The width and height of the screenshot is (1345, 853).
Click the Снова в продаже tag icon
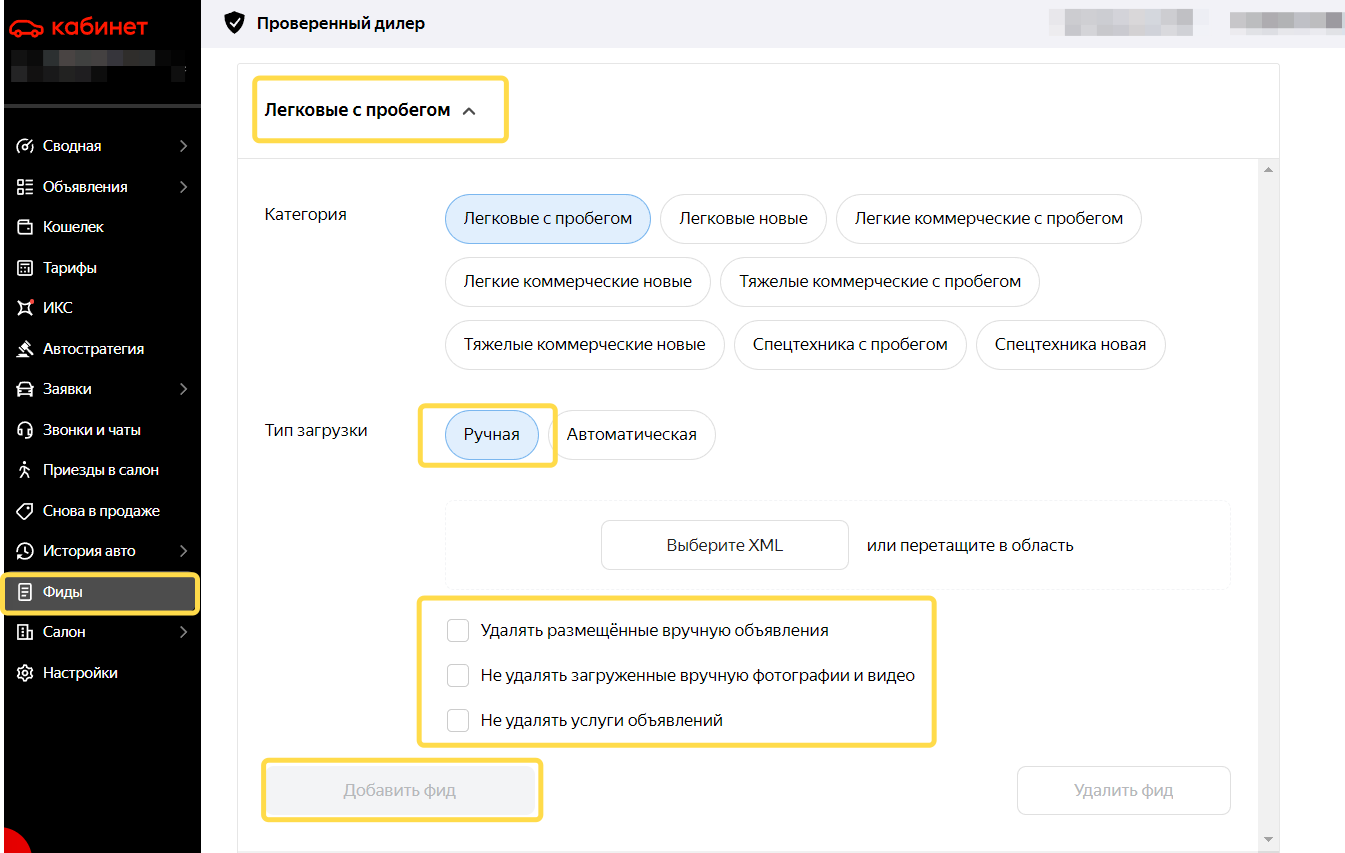coord(25,511)
